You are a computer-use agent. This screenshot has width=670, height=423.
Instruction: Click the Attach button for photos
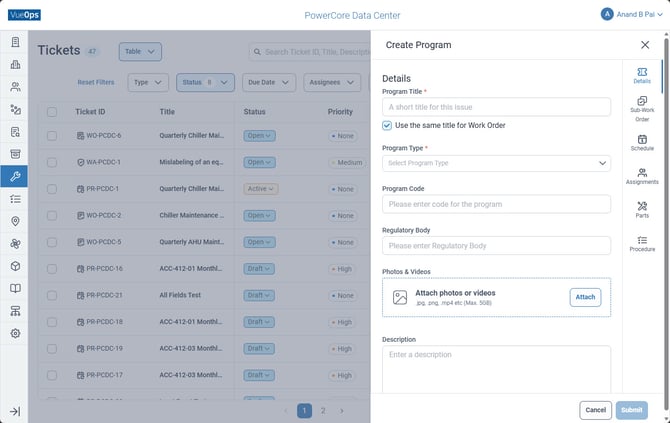coord(585,297)
